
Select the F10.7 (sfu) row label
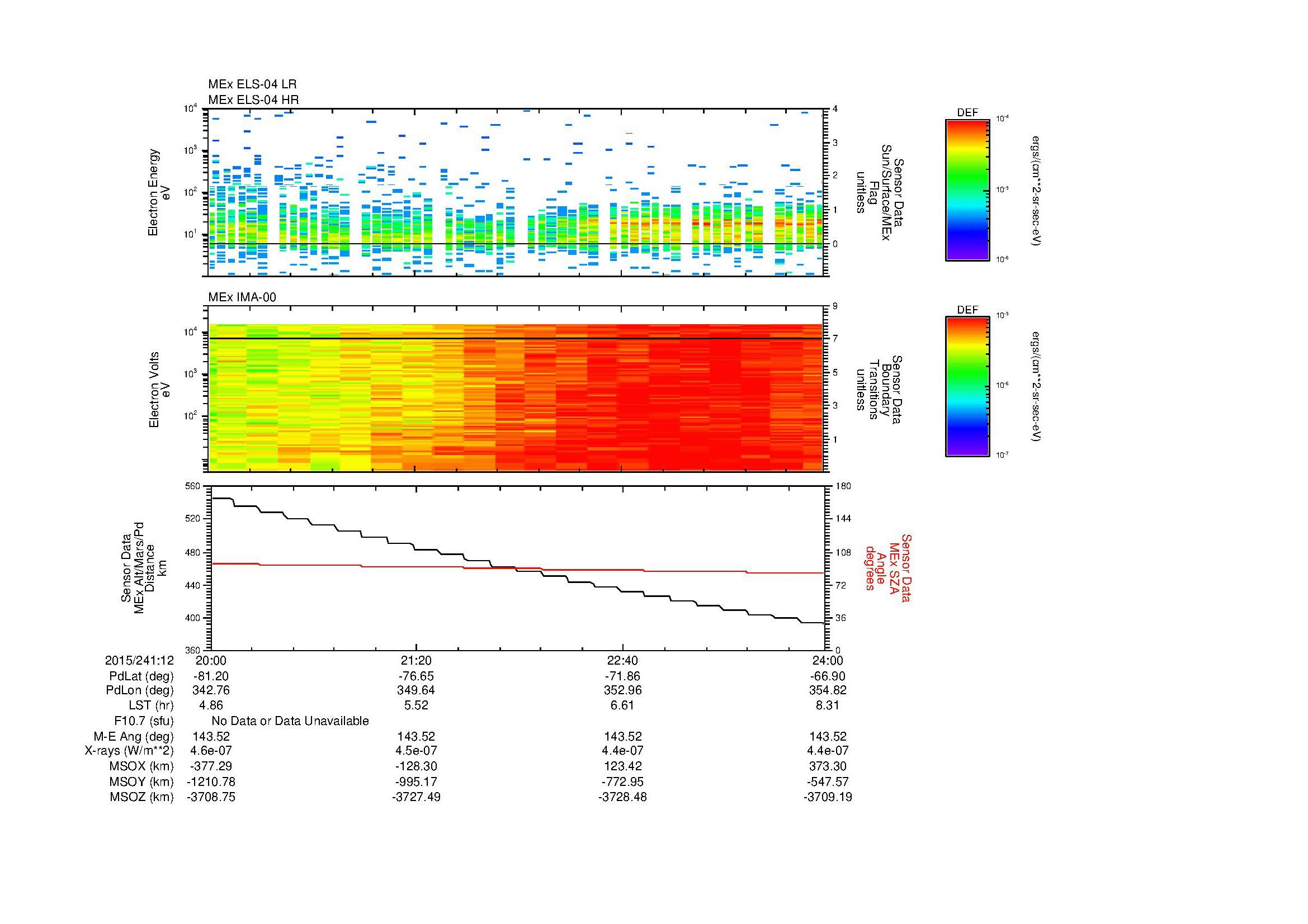pos(144,721)
